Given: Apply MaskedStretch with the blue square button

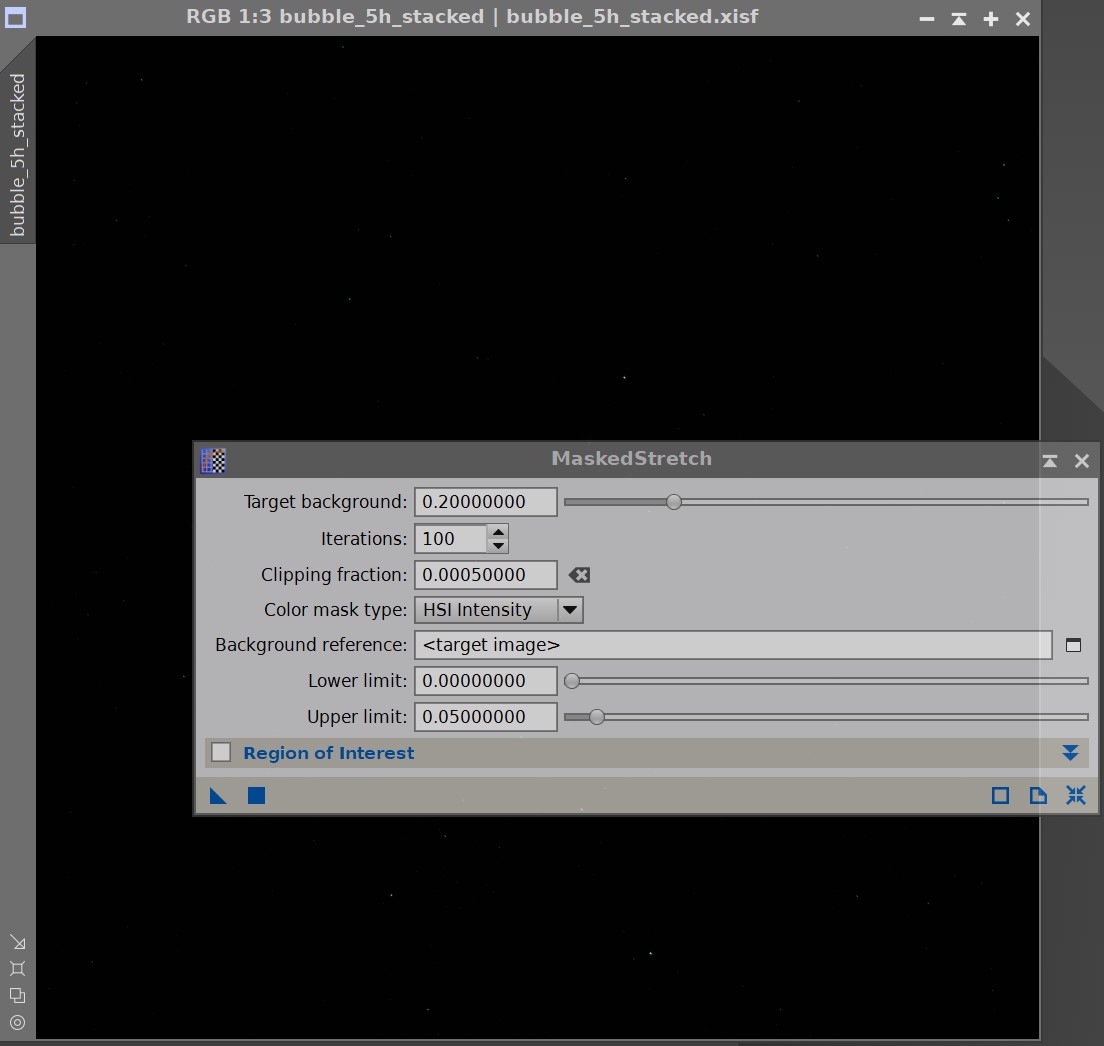Looking at the screenshot, I should 256,795.
